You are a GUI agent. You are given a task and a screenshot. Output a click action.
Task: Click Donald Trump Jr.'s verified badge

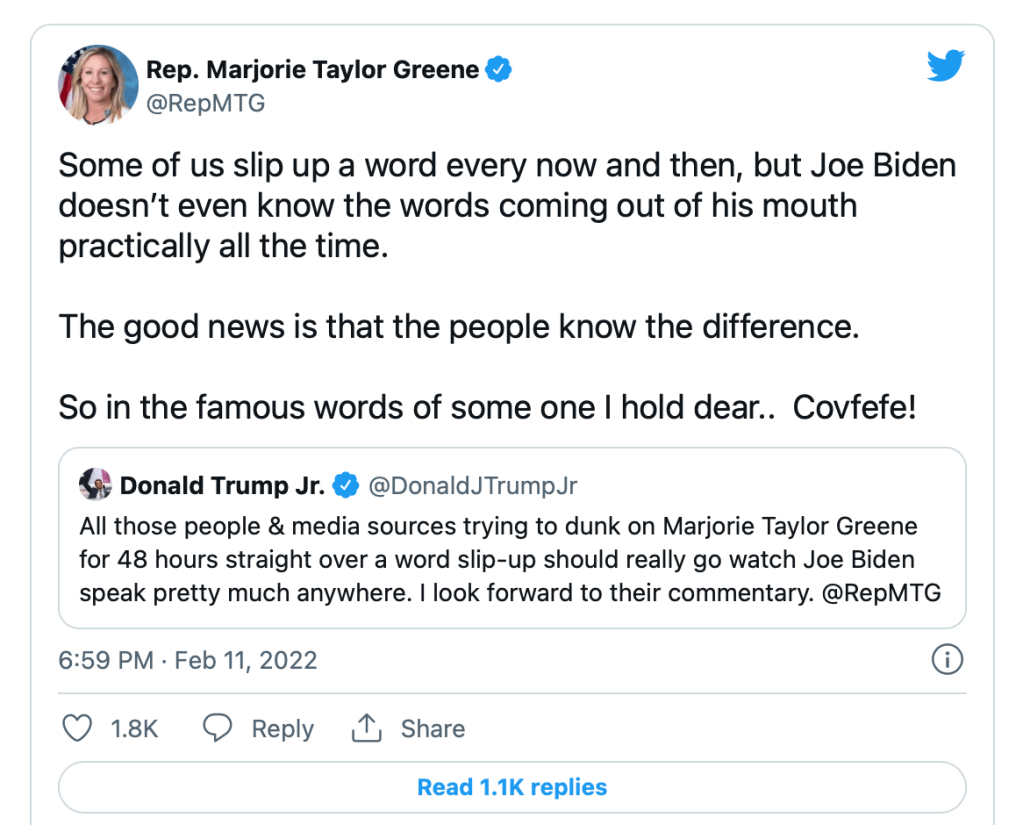point(346,487)
